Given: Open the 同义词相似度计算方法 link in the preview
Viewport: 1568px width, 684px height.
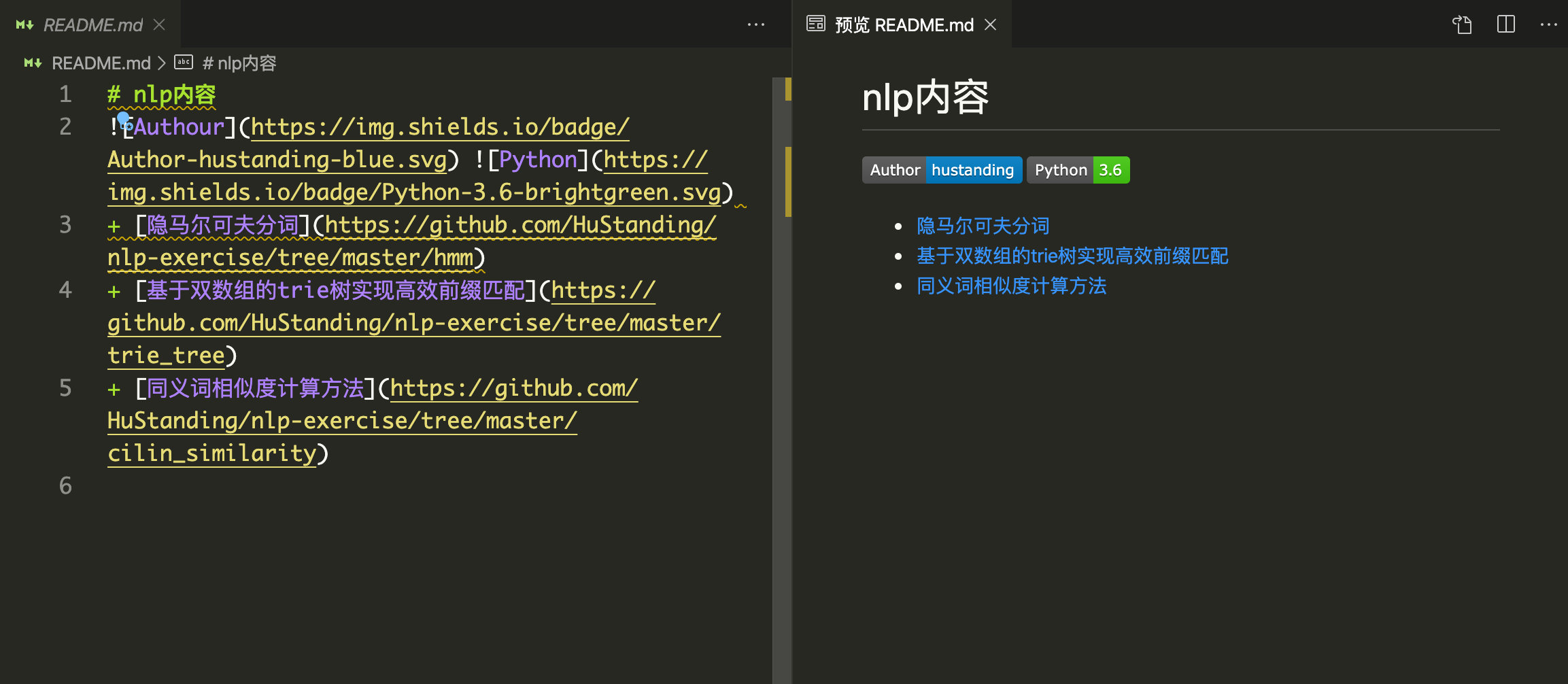Looking at the screenshot, I should [x=1011, y=286].
